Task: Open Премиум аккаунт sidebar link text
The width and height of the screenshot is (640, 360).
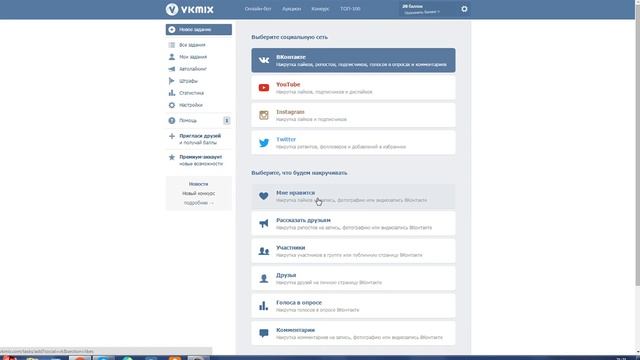Action: click(x=201, y=157)
